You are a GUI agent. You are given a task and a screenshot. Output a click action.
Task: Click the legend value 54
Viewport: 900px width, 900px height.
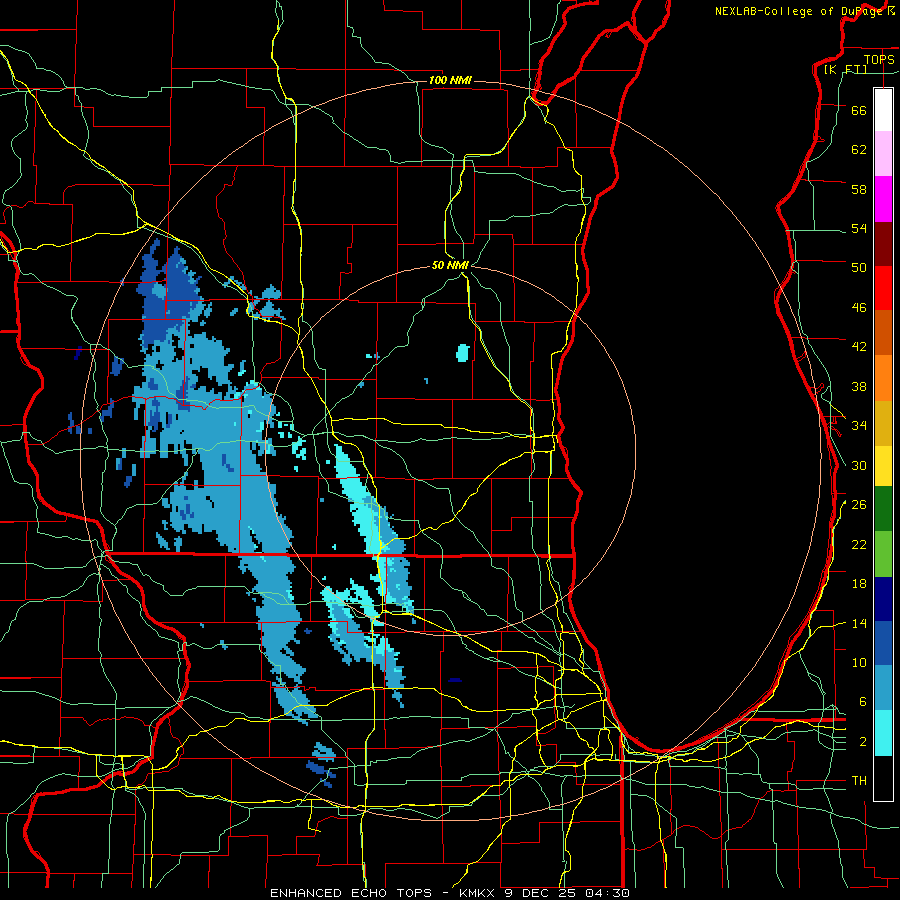coord(859,228)
